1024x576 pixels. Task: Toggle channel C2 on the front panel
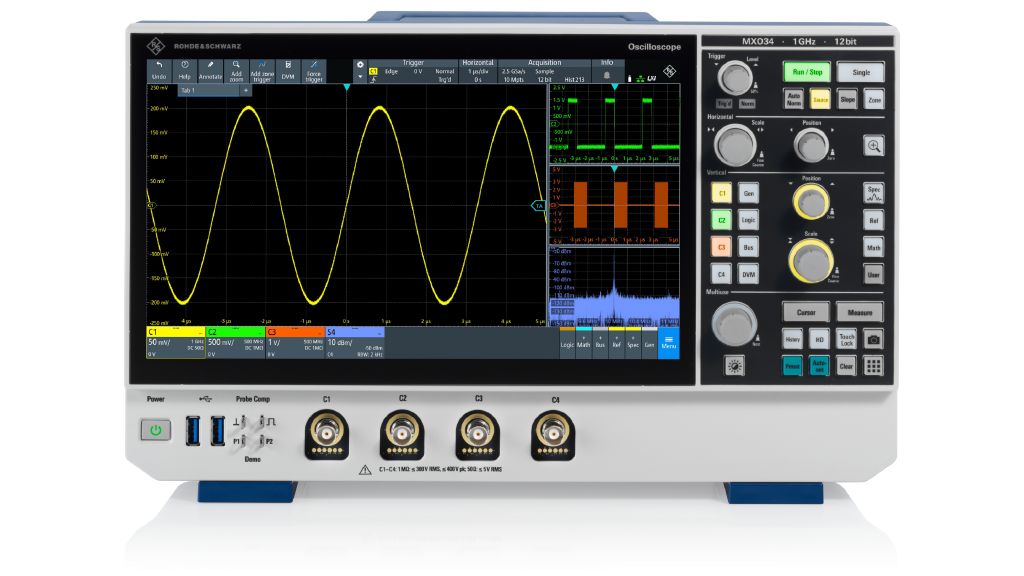click(720, 217)
